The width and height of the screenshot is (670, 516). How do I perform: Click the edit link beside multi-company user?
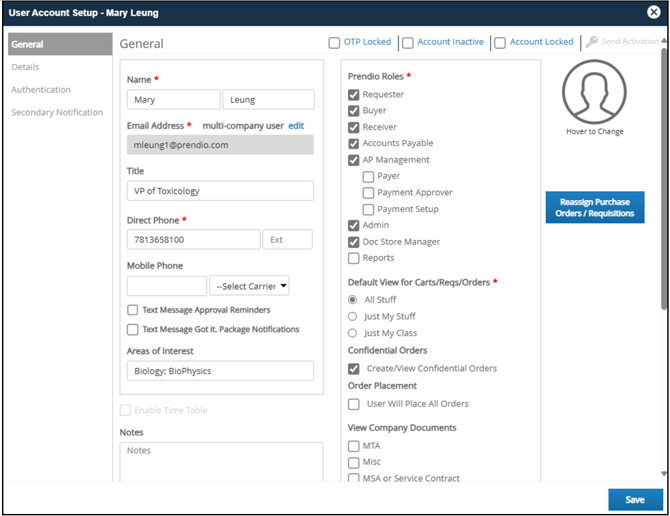click(296, 126)
